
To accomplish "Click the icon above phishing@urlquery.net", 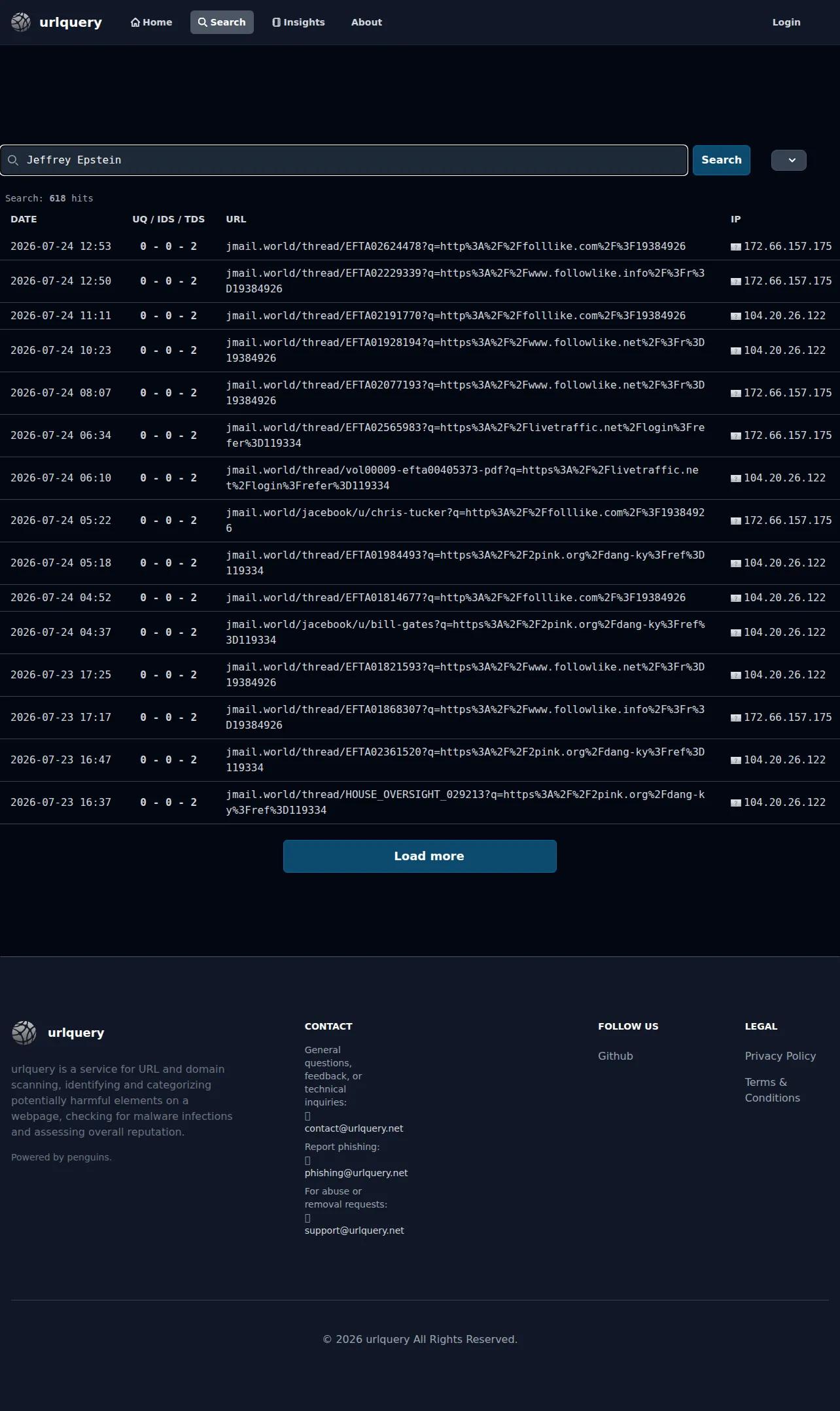I will point(307,1160).
